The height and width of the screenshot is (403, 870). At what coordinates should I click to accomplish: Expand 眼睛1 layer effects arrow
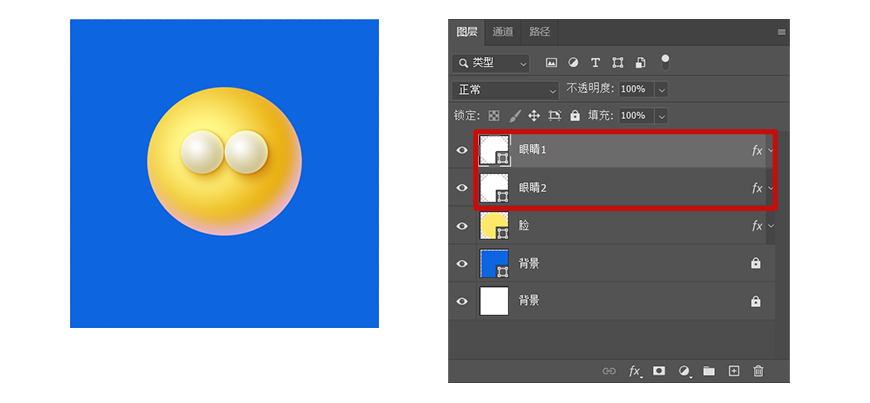pyautogui.click(x=771, y=150)
